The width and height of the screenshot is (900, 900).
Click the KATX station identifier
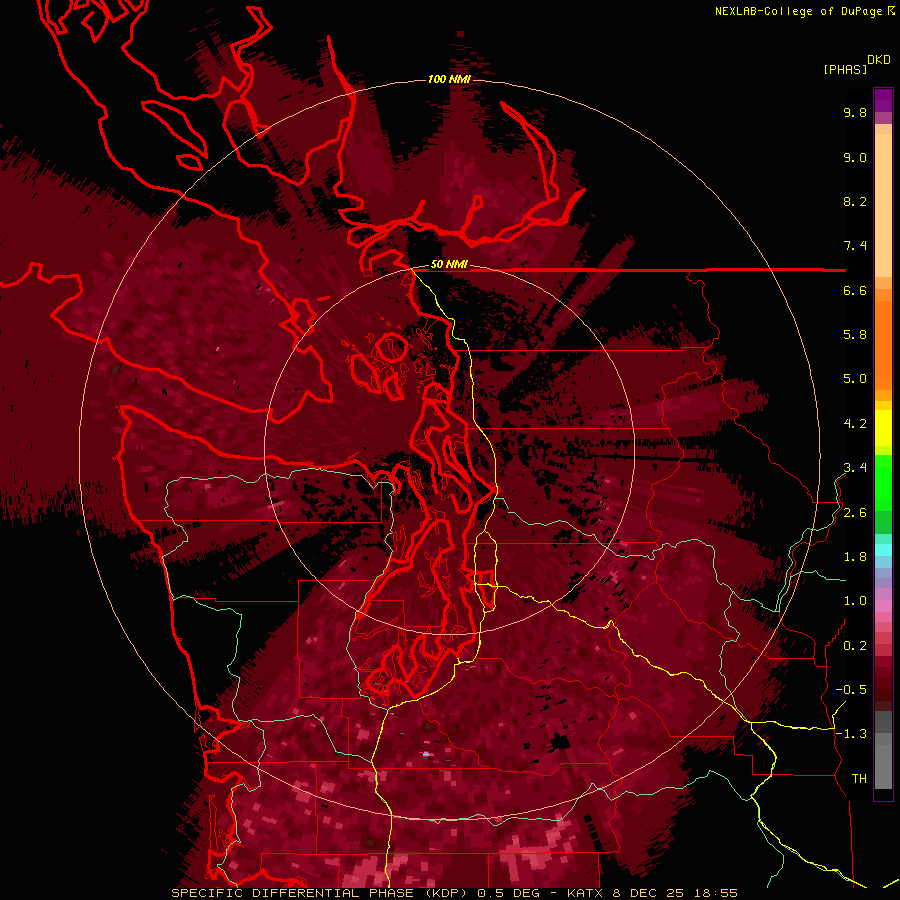pyautogui.click(x=585, y=893)
